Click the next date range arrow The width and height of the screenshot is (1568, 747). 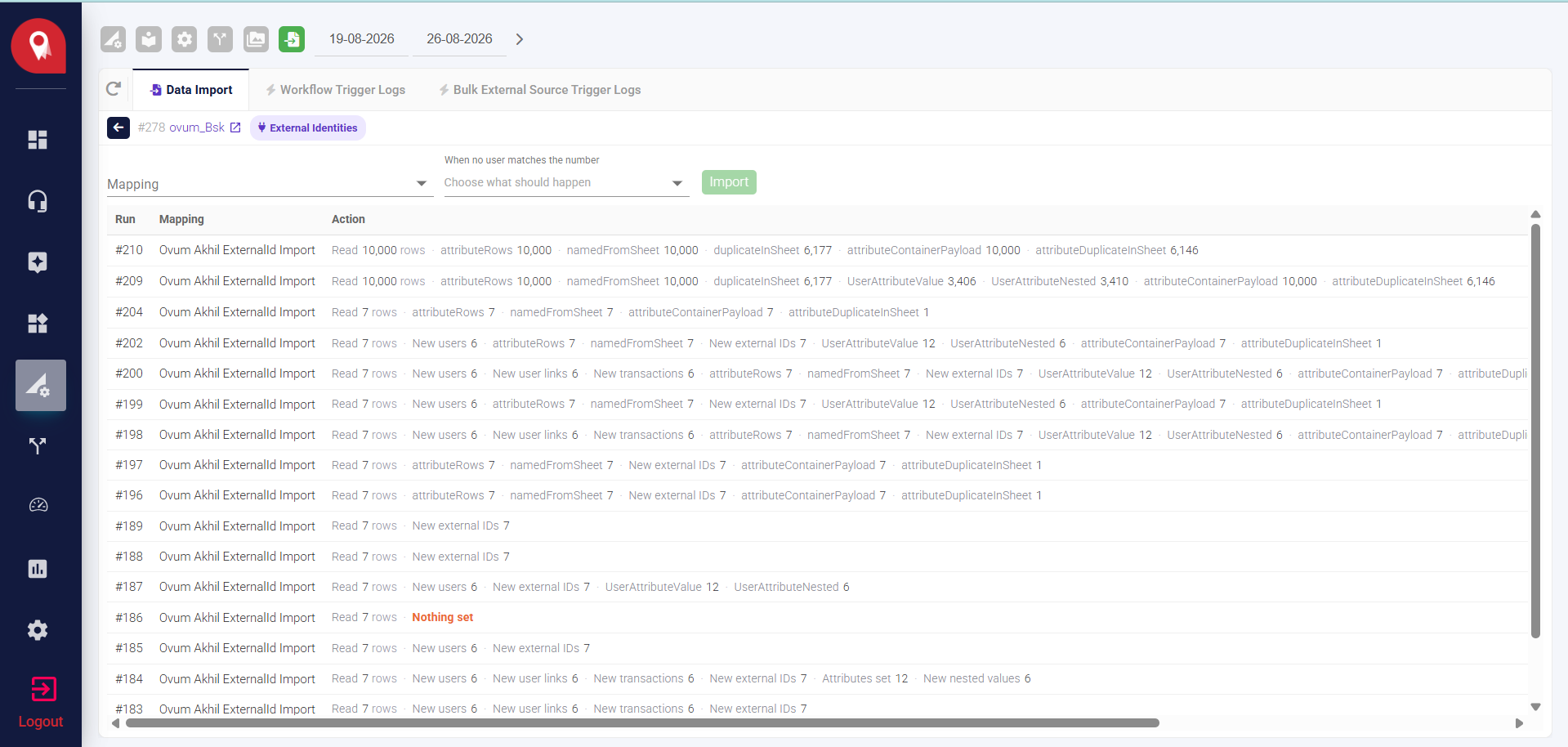pos(520,39)
